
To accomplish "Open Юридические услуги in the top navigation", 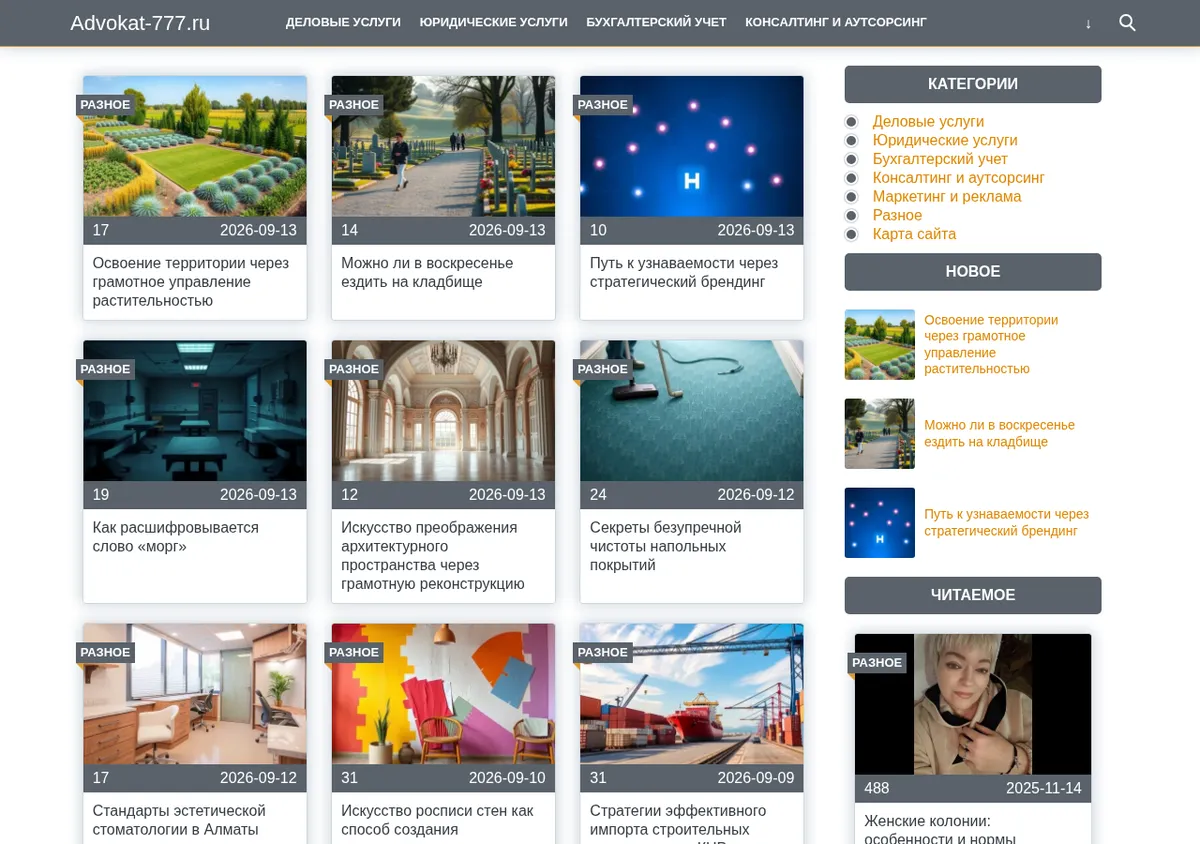I will pos(493,22).
